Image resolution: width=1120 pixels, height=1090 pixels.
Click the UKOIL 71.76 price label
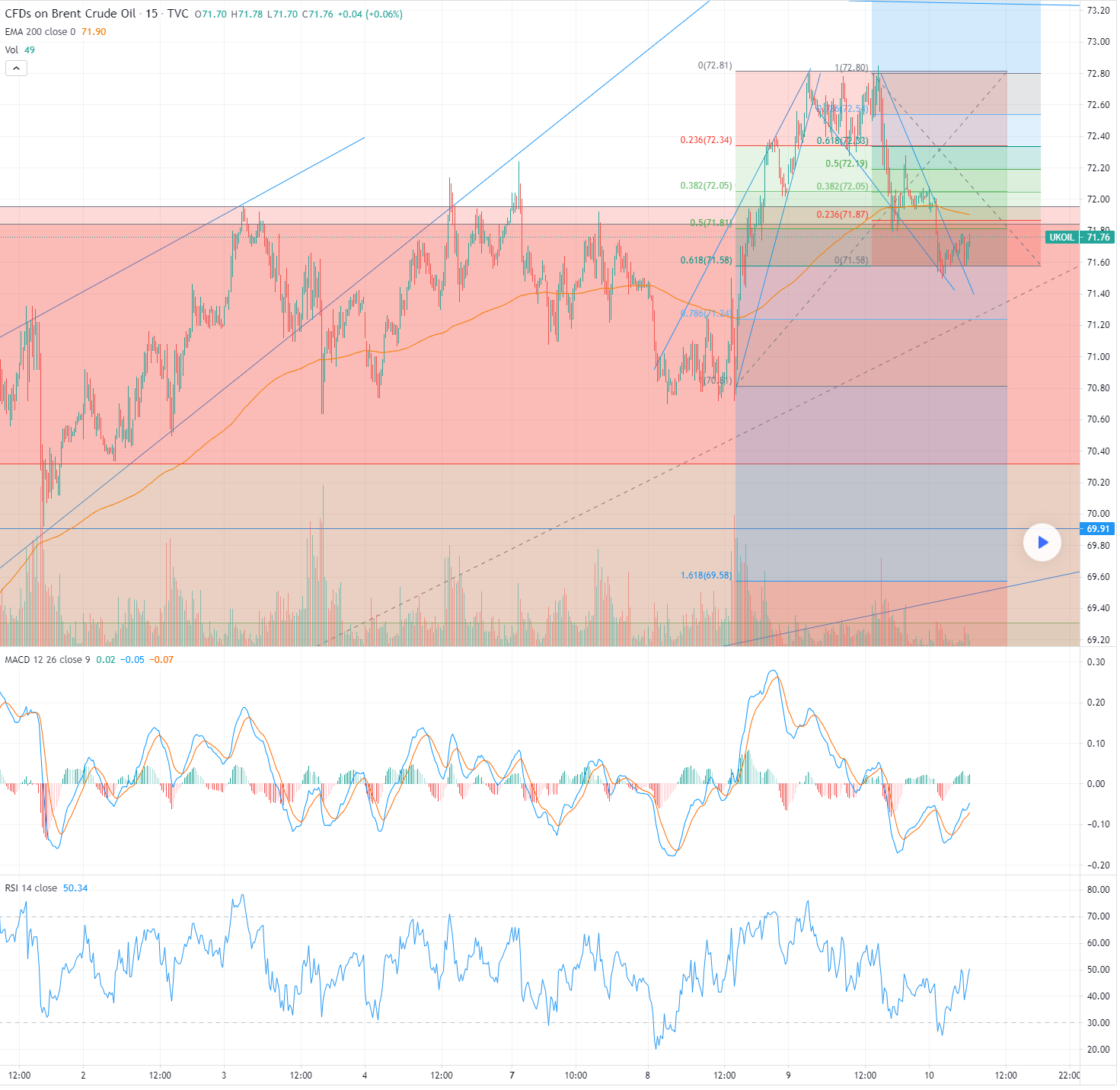click(1079, 237)
